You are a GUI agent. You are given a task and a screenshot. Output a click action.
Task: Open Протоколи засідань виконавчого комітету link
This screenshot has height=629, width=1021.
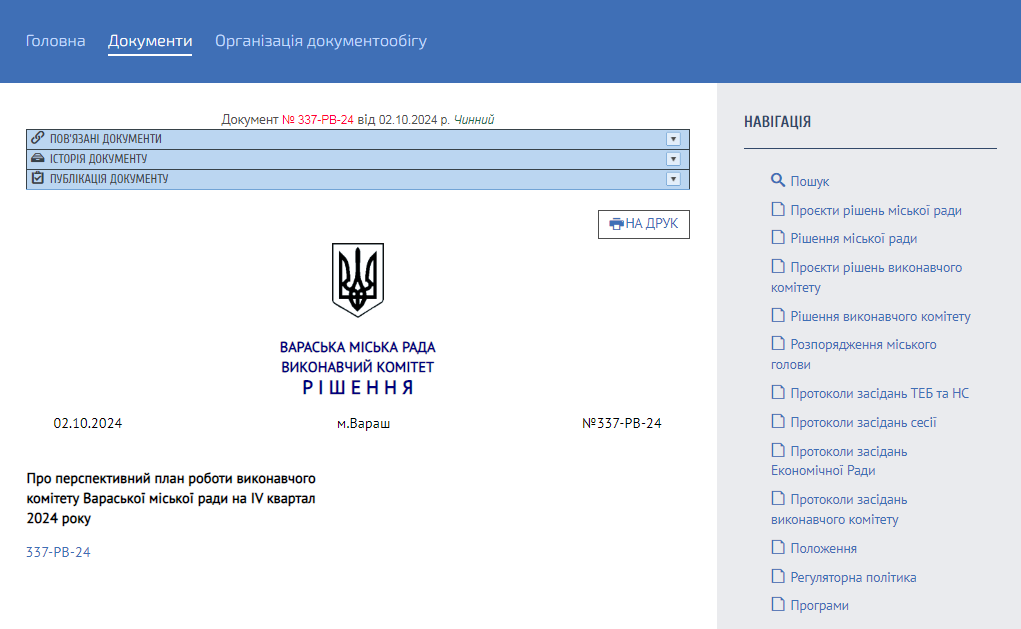point(839,510)
